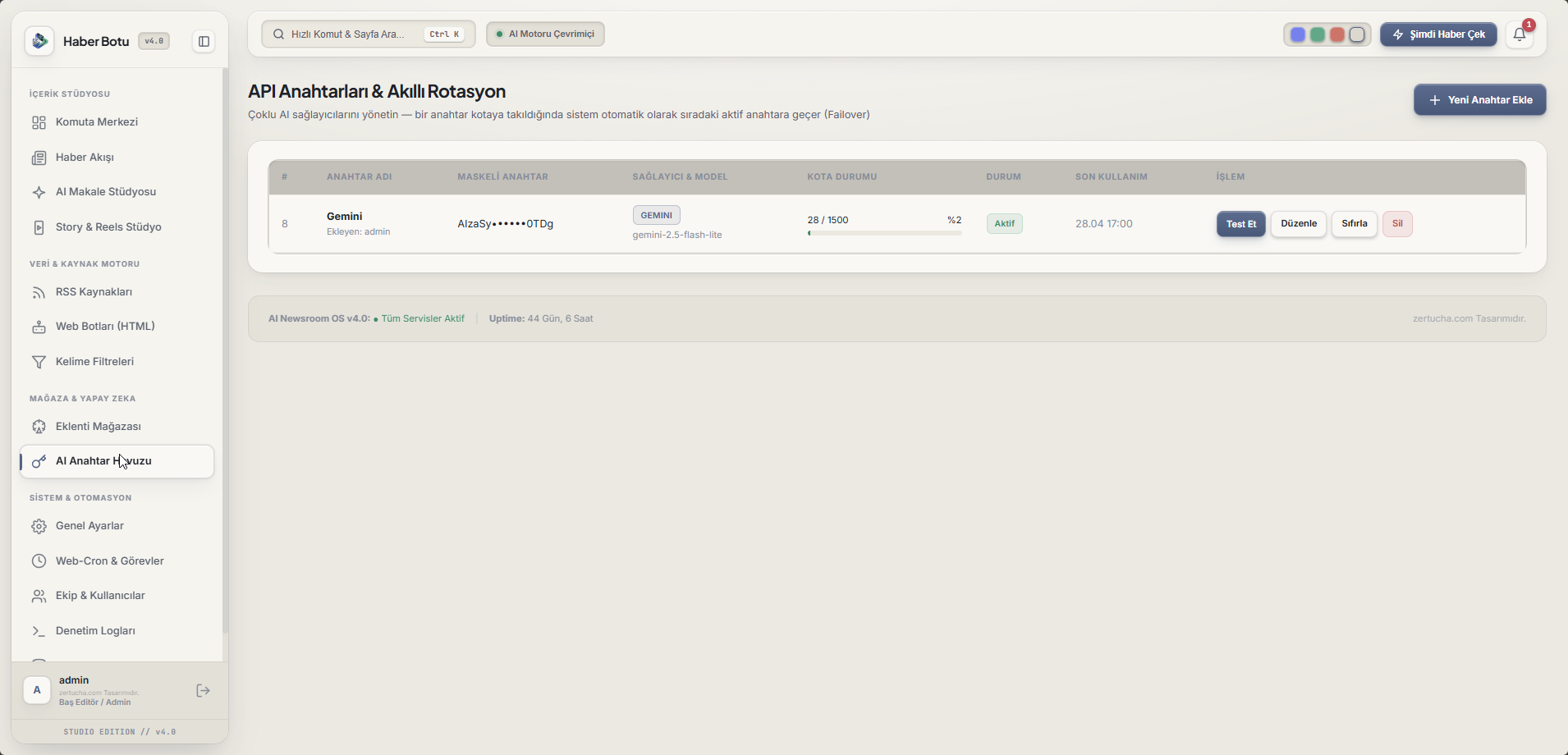Image resolution: width=1568 pixels, height=755 pixels.
Task: Select the blue theme color swatch
Action: click(1298, 34)
